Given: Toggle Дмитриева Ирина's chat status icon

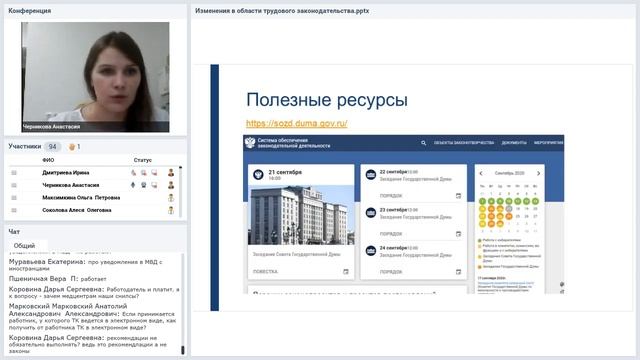Looking at the screenshot, I should click(x=154, y=173).
